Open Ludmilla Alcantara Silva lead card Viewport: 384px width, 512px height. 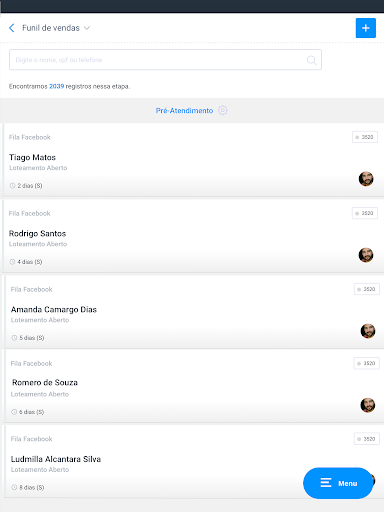(x=191, y=462)
